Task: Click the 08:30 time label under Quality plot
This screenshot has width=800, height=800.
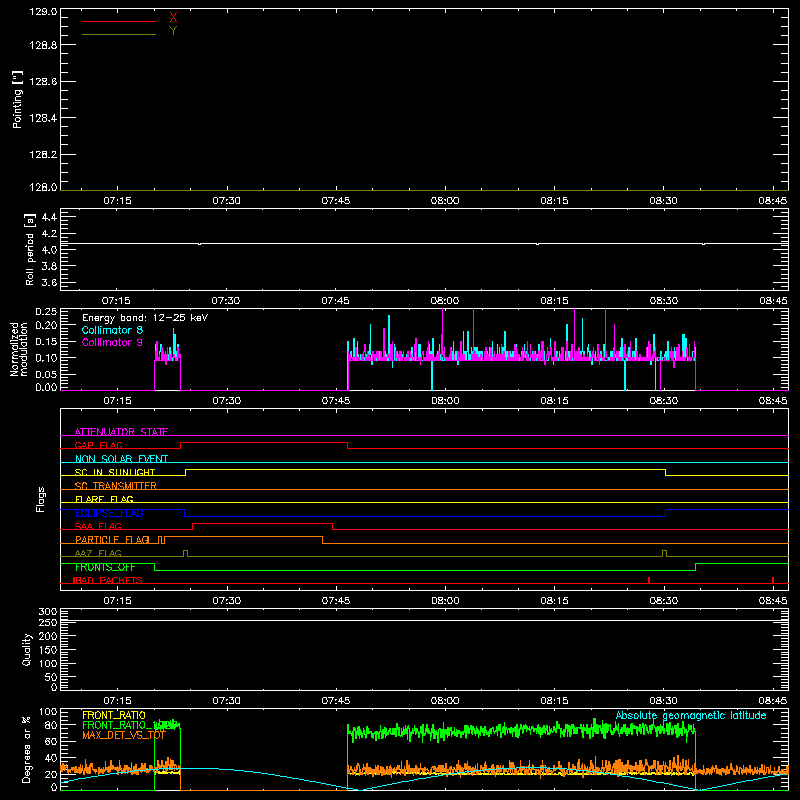Action: [664, 701]
